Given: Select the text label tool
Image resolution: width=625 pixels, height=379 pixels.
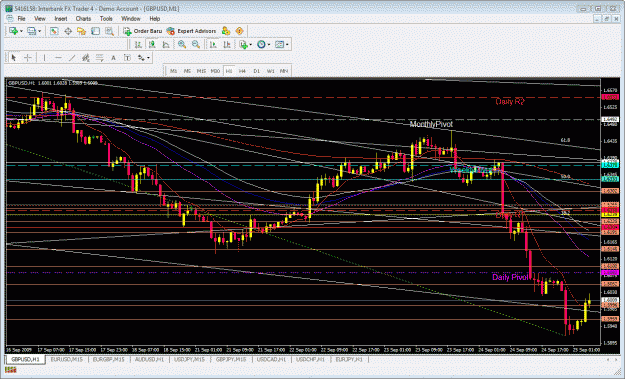Looking at the screenshot, I should (x=127, y=58).
